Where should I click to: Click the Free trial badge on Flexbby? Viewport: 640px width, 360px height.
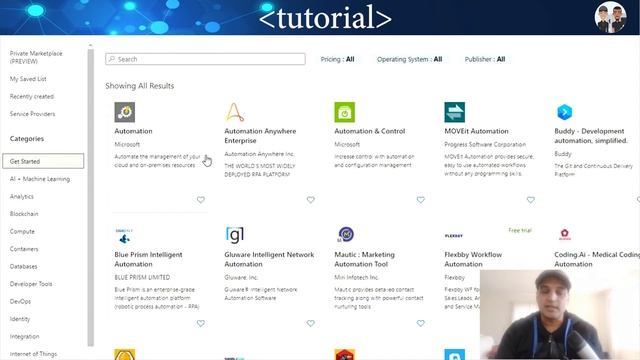pyautogui.click(x=520, y=230)
